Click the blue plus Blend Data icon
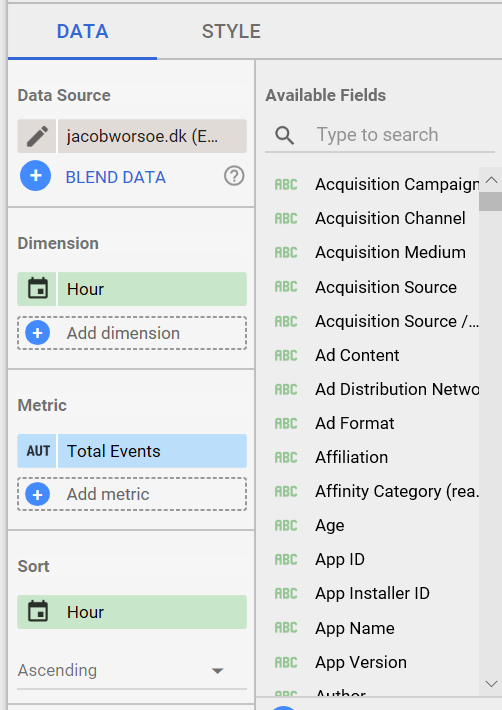The height and width of the screenshot is (710, 502). click(36, 176)
